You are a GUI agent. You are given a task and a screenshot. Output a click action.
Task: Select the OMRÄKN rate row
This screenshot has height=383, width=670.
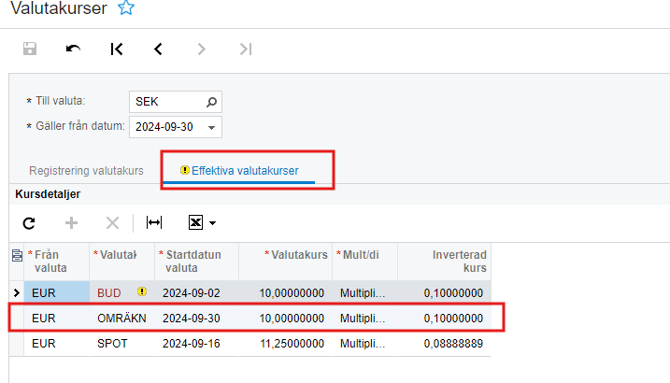[256, 318]
